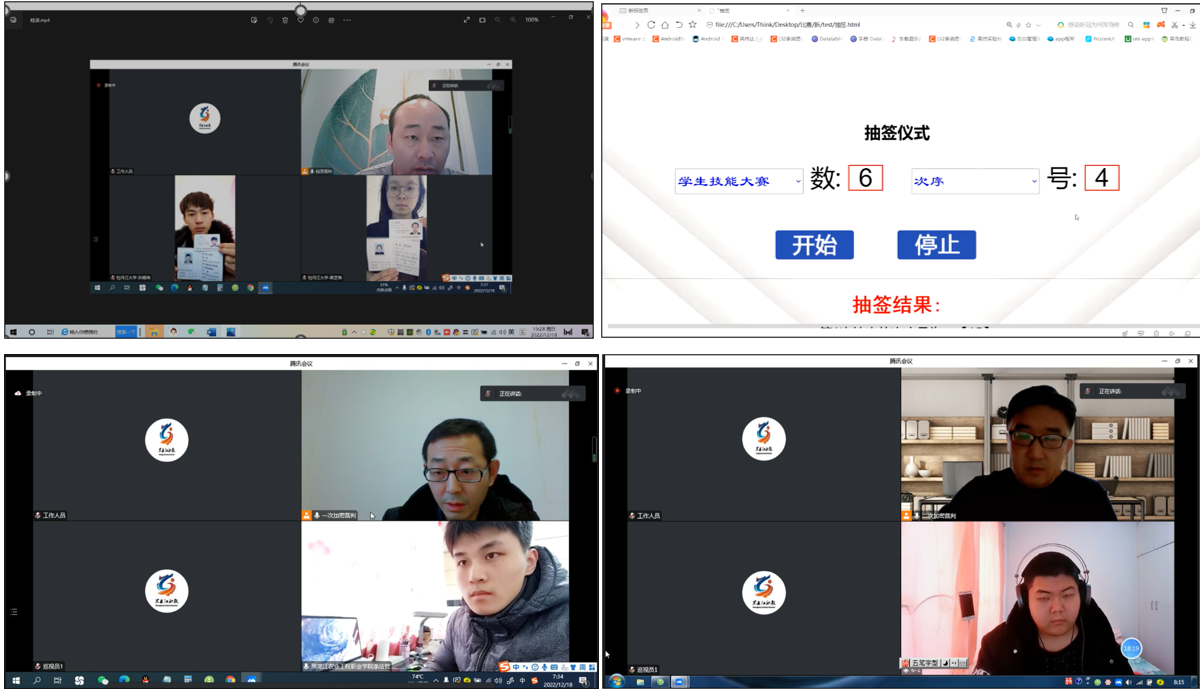The height and width of the screenshot is (689, 1200).
Task: Click the bookmark star in address bar
Action: click(692, 25)
